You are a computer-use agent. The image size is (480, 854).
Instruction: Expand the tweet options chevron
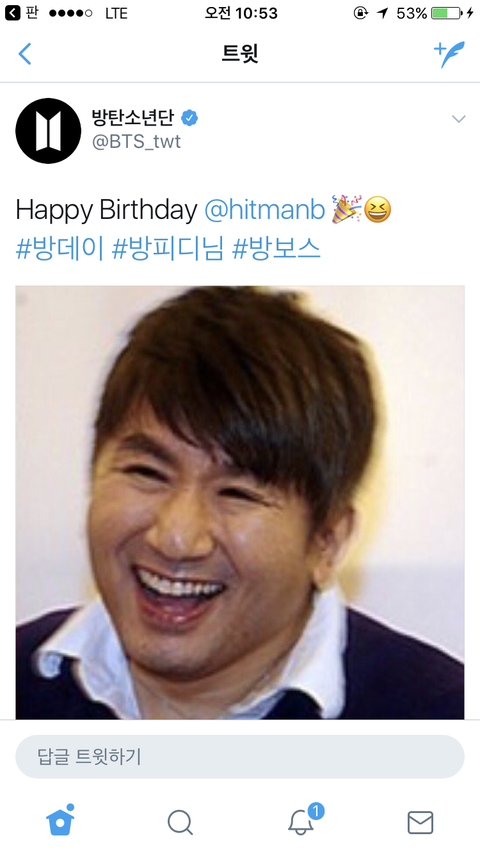tap(459, 119)
